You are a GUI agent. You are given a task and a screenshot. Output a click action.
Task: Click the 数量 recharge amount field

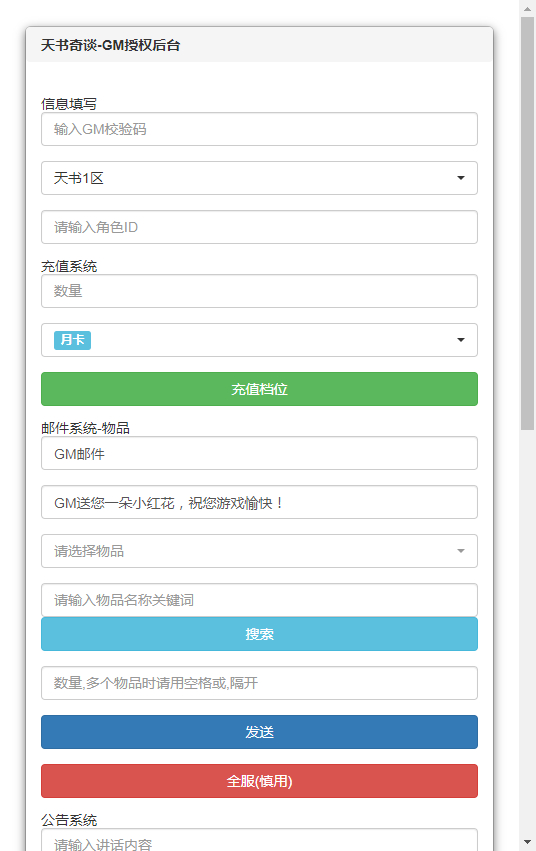tap(259, 291)
